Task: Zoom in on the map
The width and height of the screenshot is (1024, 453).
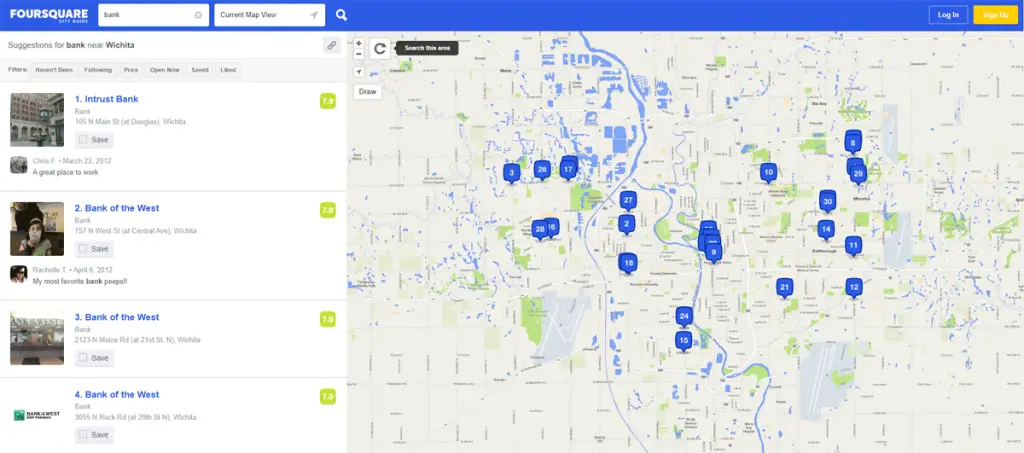Action: [359, 43]
